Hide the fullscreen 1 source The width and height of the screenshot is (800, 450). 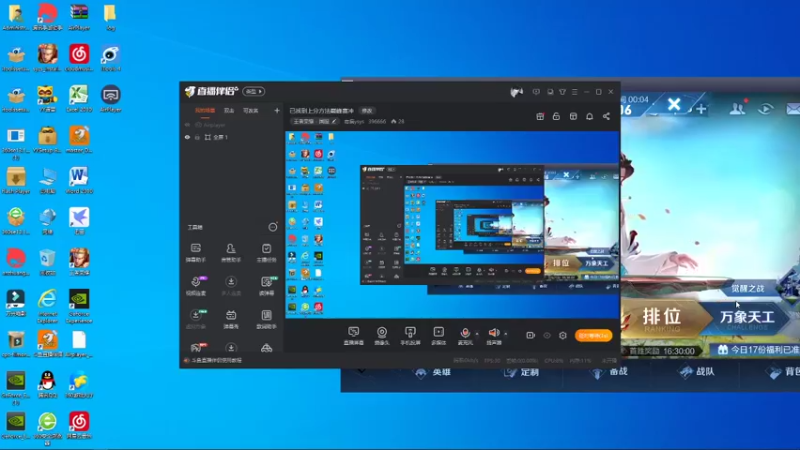tap(187, 137)
